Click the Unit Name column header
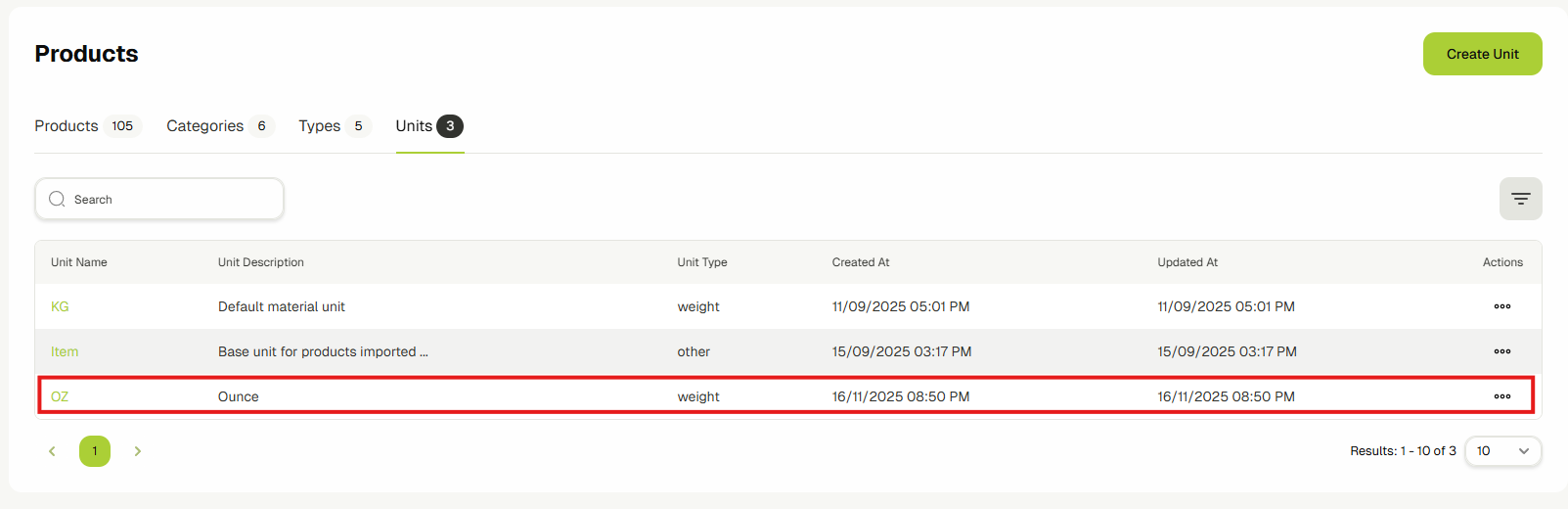1568x509 pixels. [x=79, y=262]
